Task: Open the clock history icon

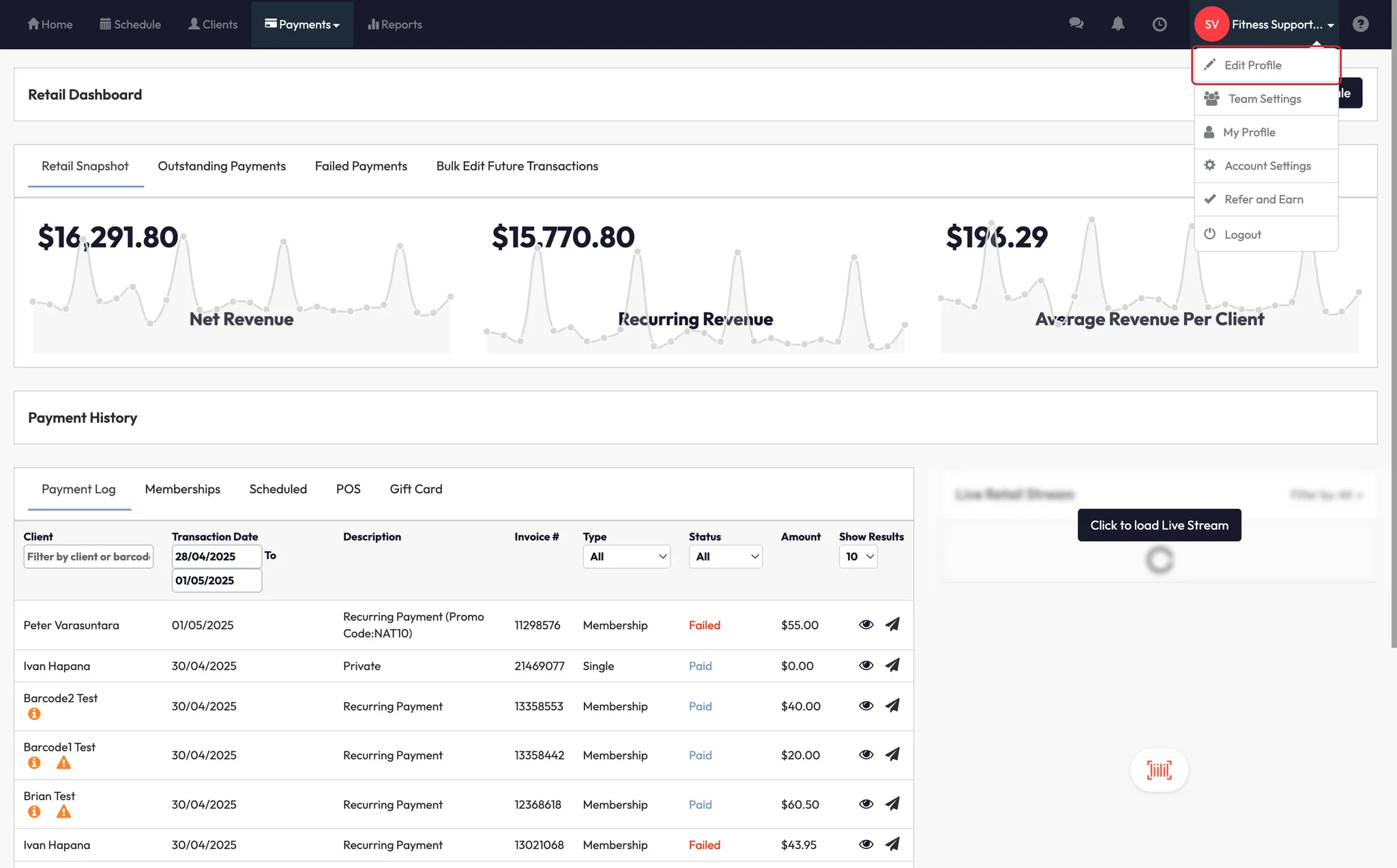Action: [x=1159, y=24]
